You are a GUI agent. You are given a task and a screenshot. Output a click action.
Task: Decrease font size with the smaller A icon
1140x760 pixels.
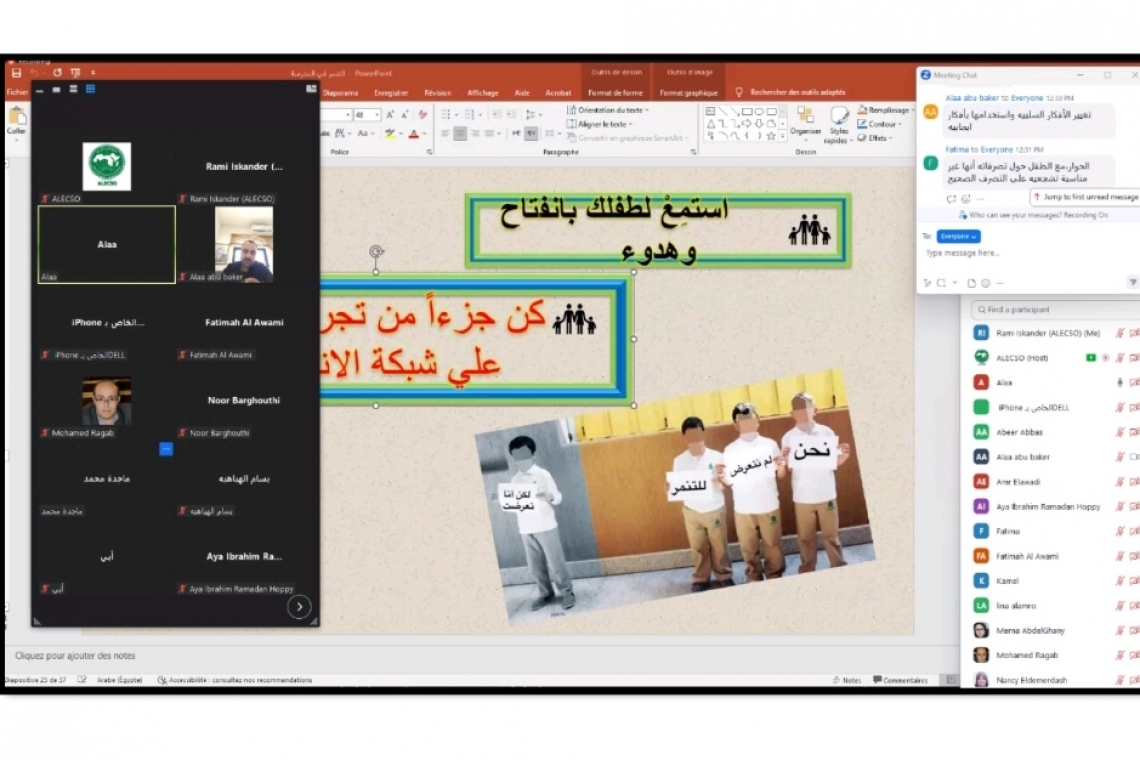(406, 114)
